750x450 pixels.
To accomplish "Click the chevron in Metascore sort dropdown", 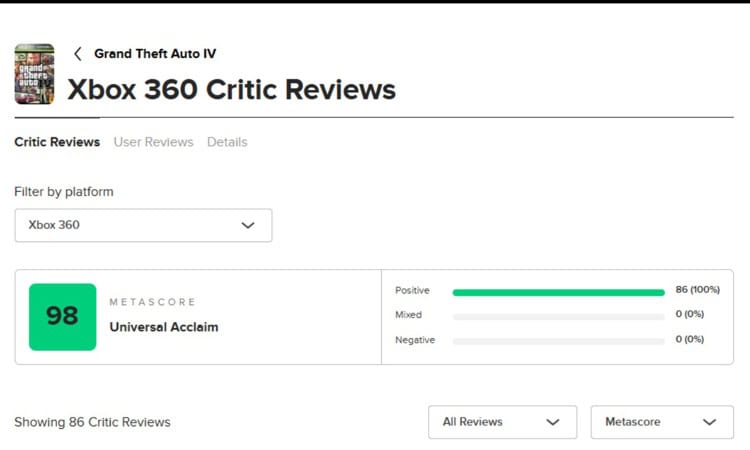I will click(x=709, y=422).
